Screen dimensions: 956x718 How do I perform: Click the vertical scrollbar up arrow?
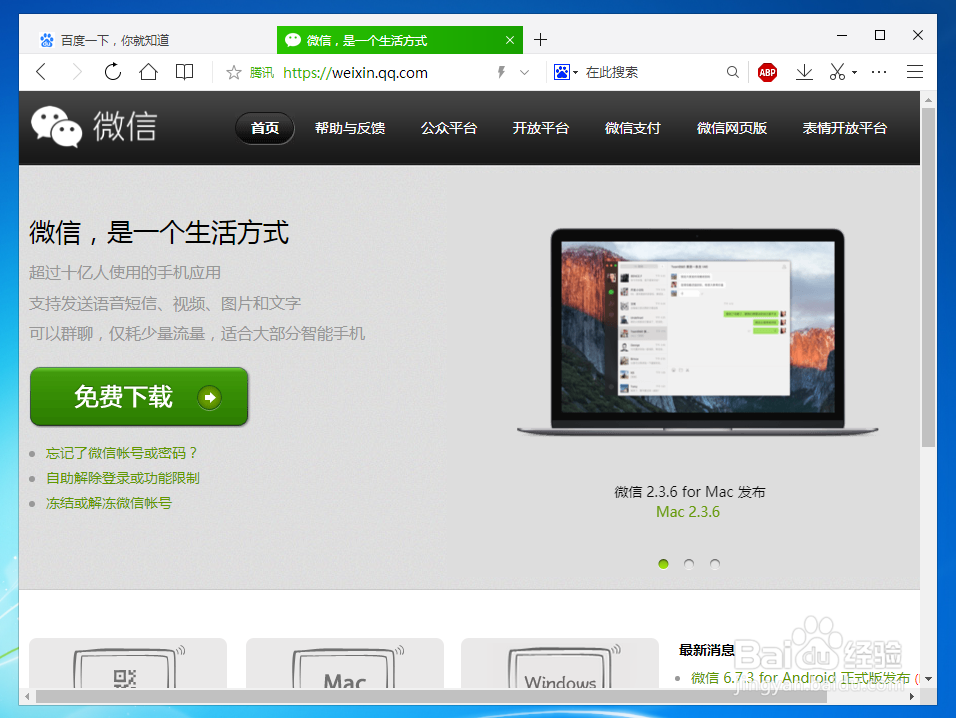[x=928, y=99]
